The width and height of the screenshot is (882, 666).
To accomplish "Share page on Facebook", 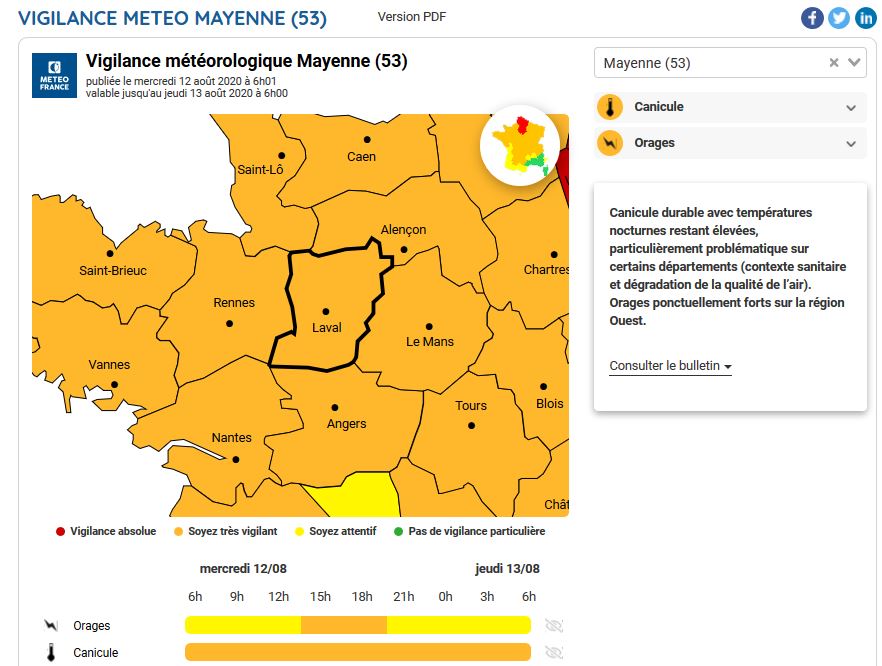I will point(812,18).
